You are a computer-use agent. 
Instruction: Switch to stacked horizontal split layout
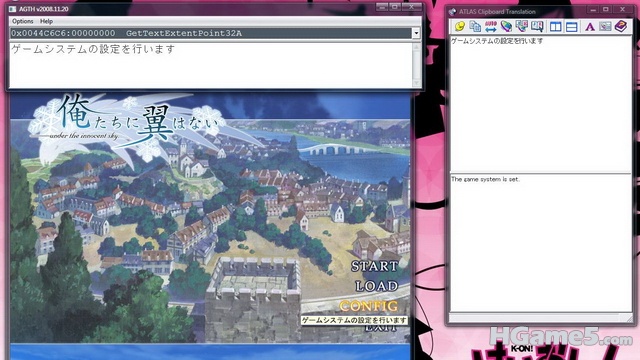point(571,27)
